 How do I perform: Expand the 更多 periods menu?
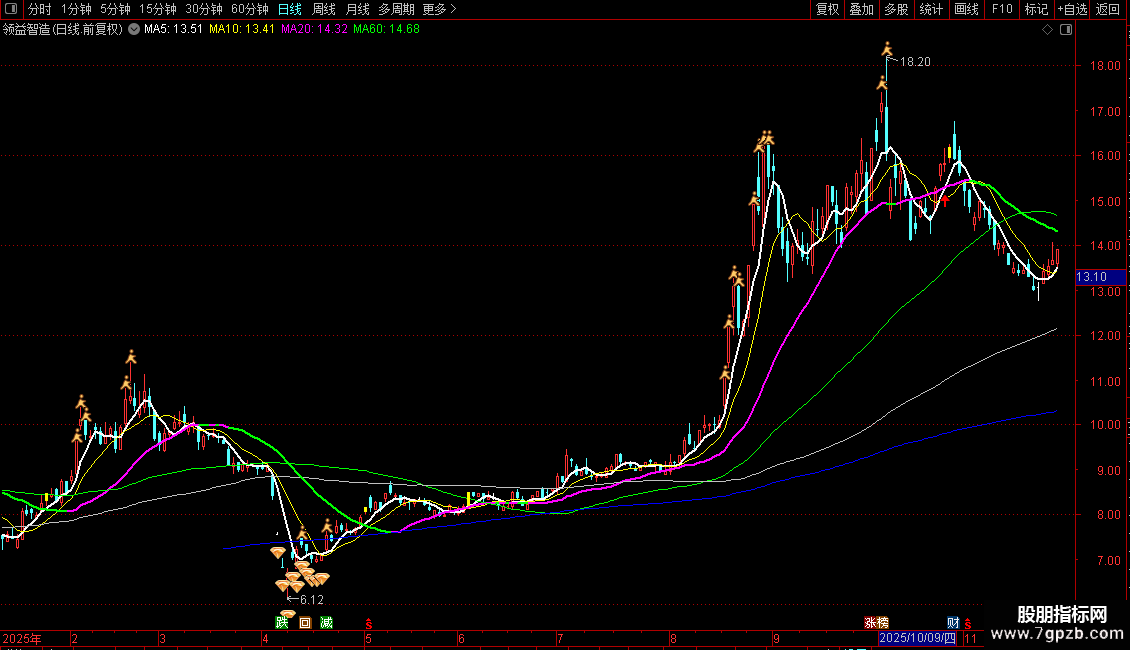[x=440, y=9]
